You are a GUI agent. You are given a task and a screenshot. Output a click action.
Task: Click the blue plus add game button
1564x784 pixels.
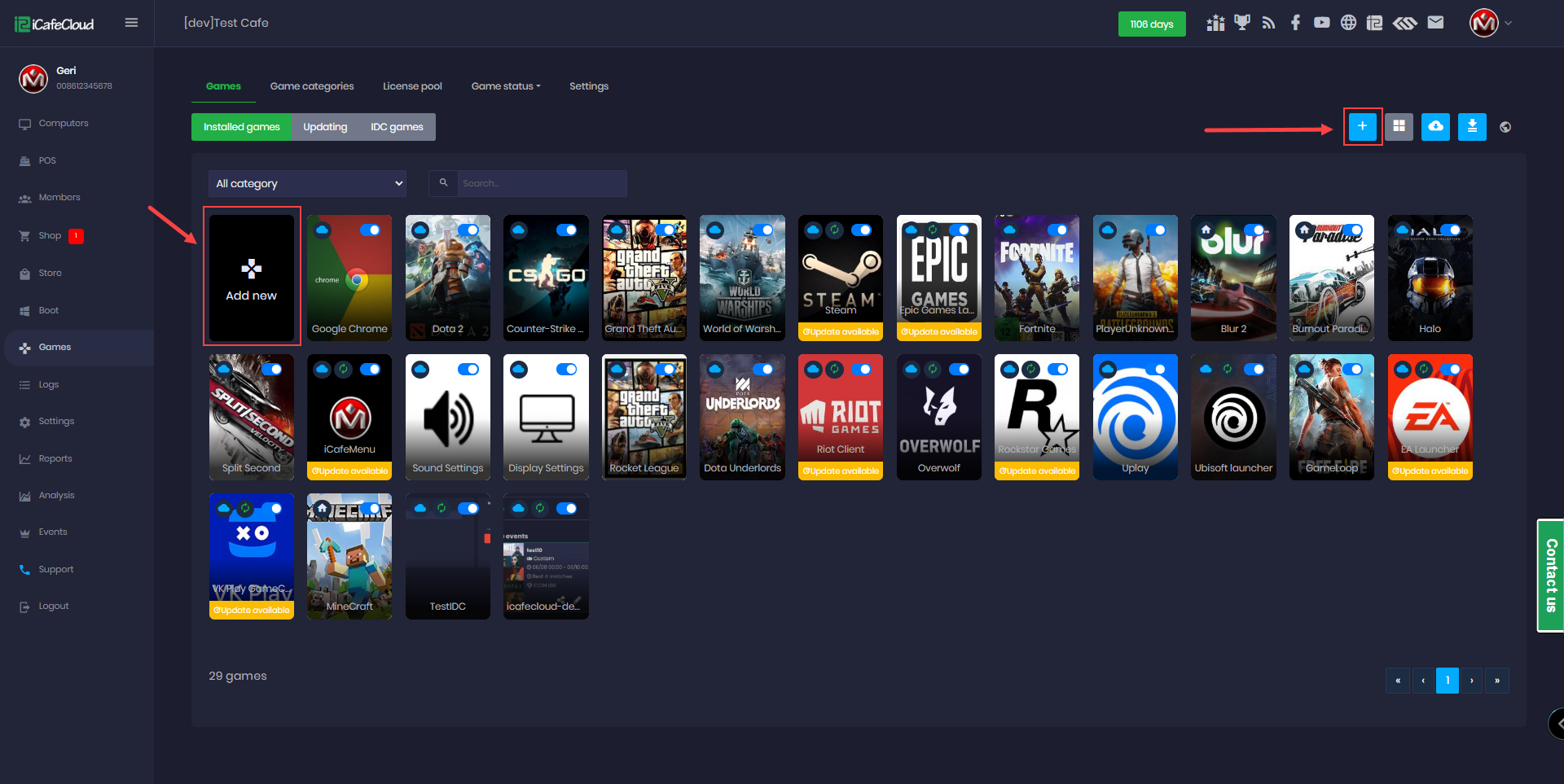tap(1362, 126)
